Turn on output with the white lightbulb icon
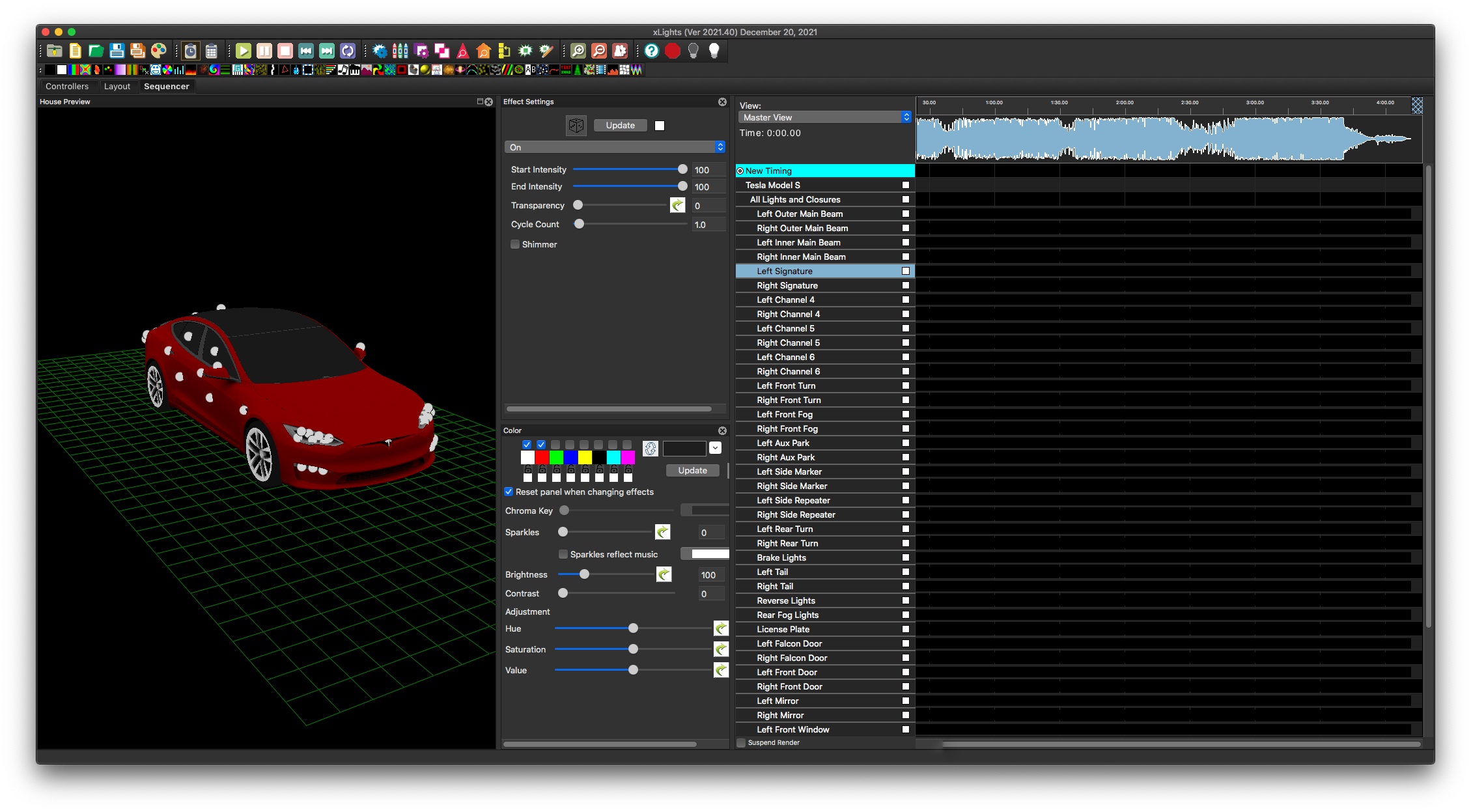1471x812 pixels. click(714, 51)
